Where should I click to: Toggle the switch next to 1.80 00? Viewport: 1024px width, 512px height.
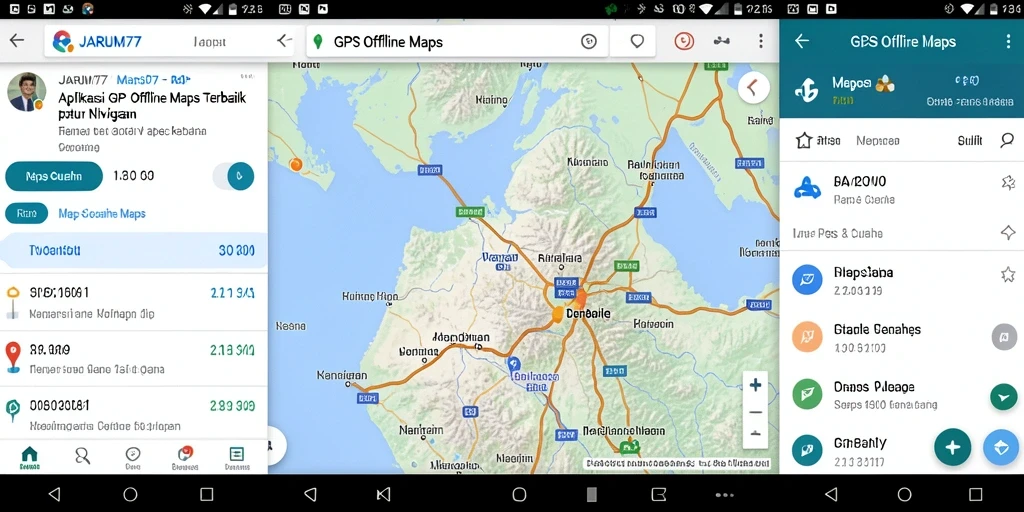click(x=234, y=176)
